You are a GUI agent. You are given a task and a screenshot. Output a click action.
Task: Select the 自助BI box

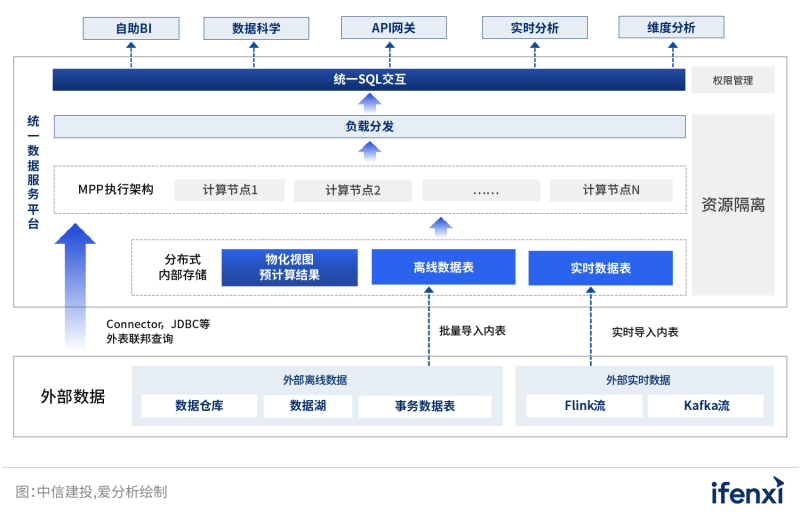coord(131,28)
